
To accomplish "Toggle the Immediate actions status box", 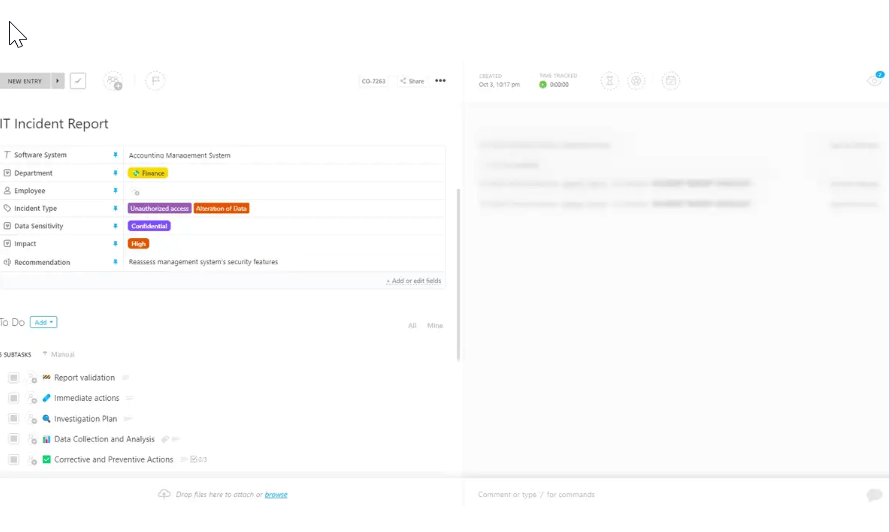I will 14,398.
